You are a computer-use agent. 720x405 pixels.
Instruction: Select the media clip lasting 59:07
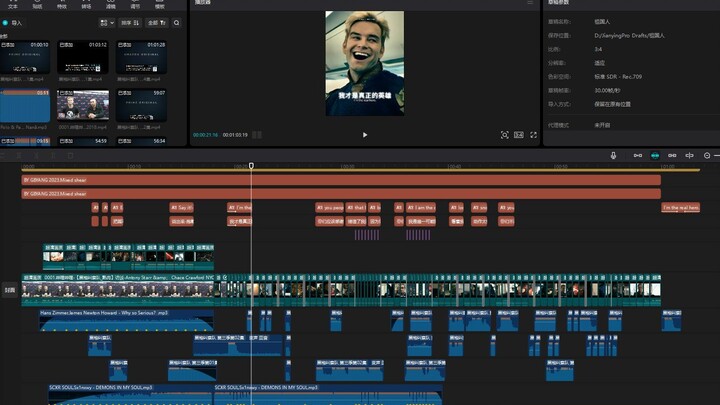coord(141,106)
